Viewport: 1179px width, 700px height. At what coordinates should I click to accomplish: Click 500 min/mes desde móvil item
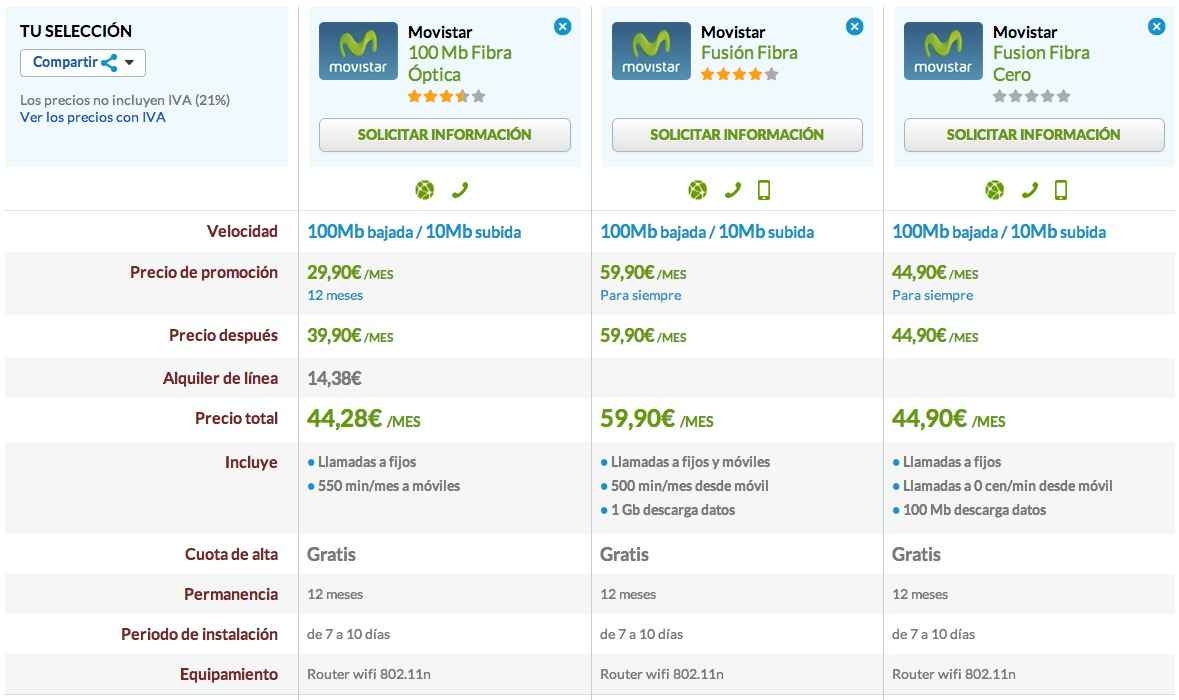coord(690,486)
